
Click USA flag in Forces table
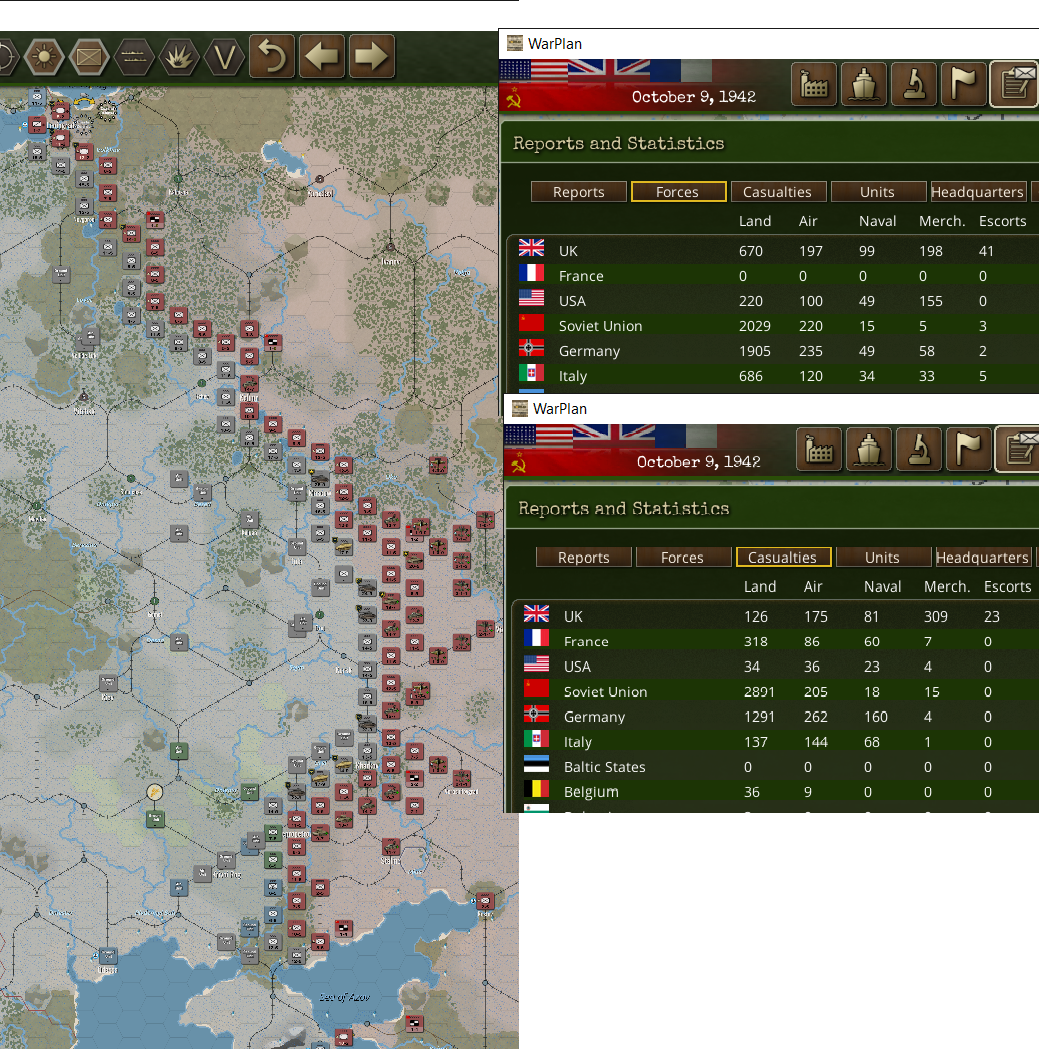point(531,298)
